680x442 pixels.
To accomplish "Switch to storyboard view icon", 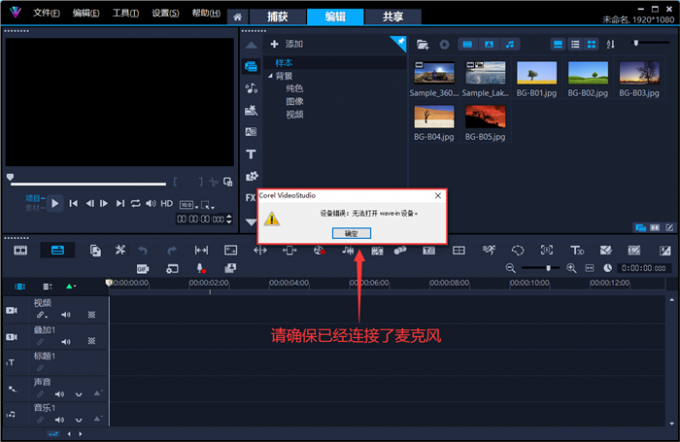I will [20, 250].
